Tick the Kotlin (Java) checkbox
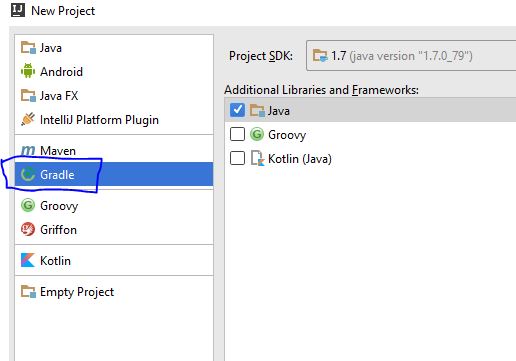This screenshot has height=361, width=516. (x=237, y=158)
